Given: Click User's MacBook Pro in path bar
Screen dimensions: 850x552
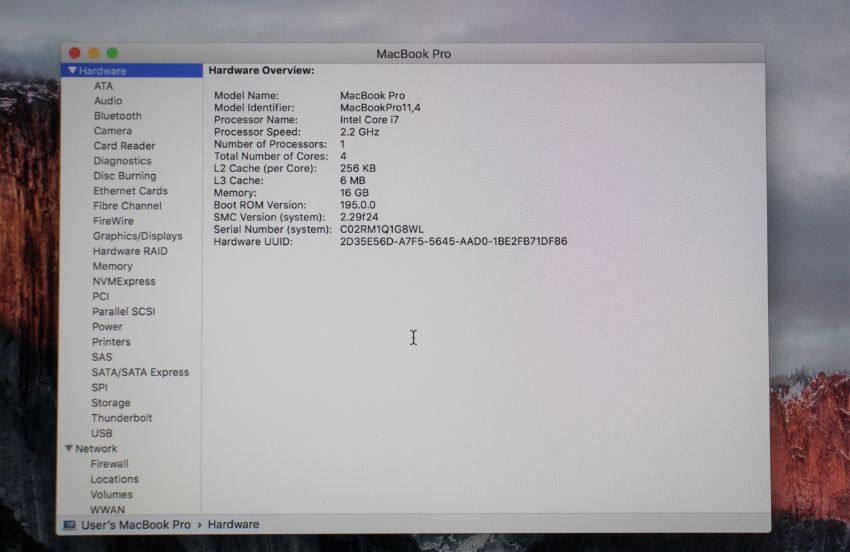Looking at the screenshot, I should [136, 525].
